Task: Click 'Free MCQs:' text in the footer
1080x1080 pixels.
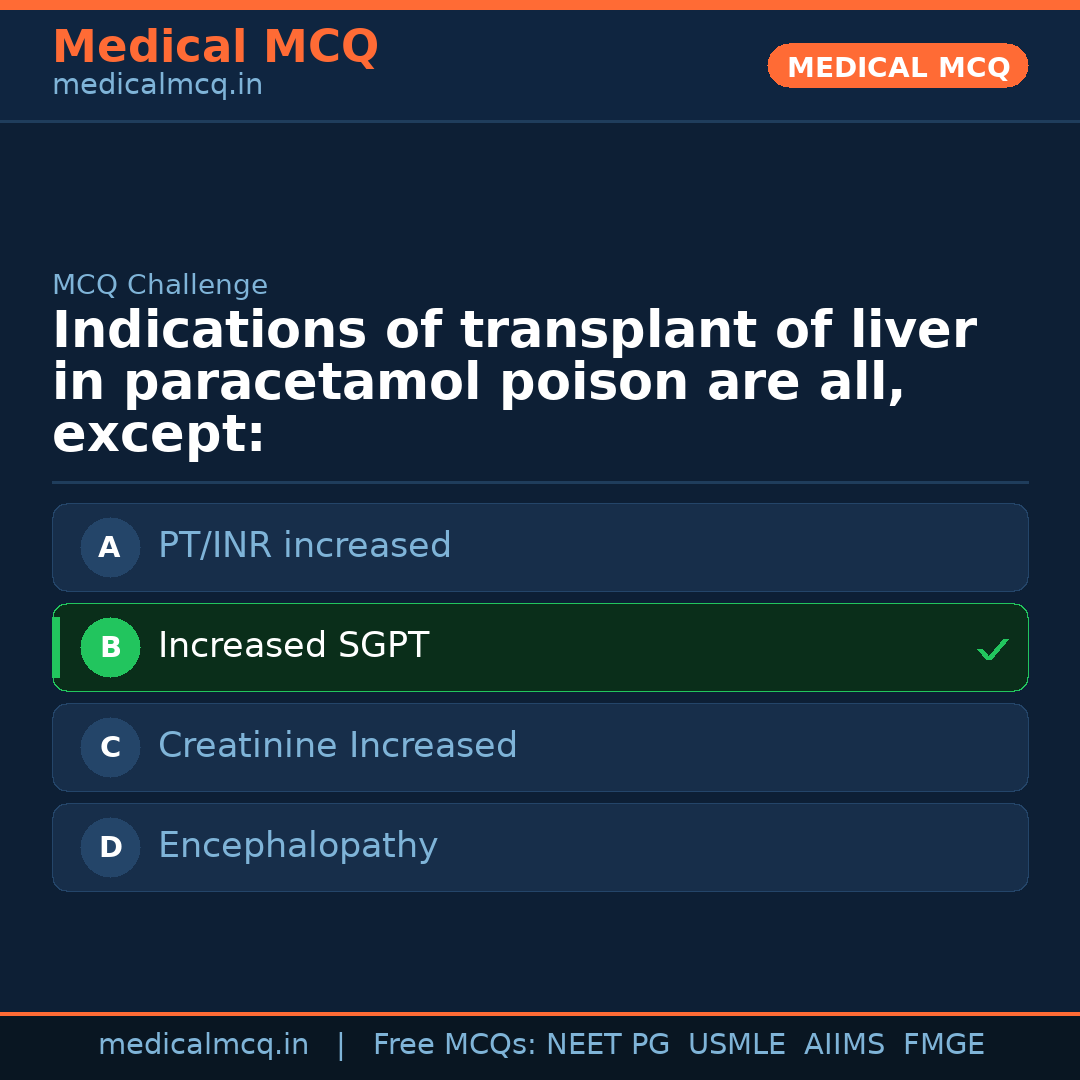Action: [x=454, y=1045]
